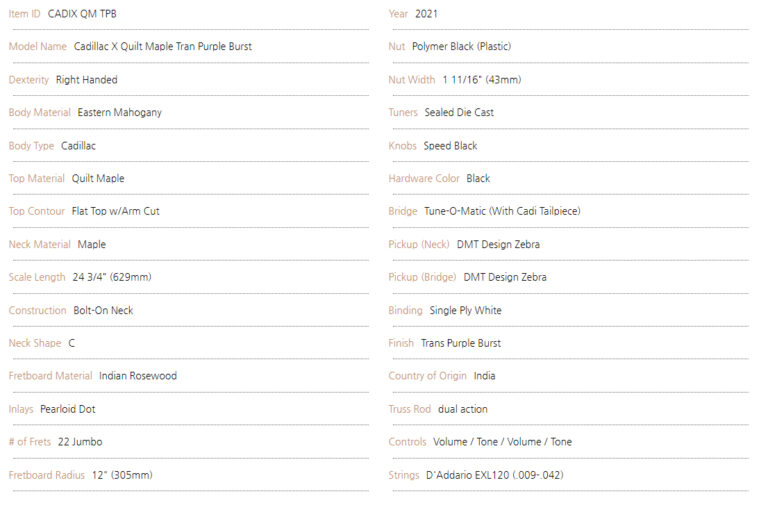
Task: Select the Flat Top w/Arm Cut text
Action: pos(116,211)
